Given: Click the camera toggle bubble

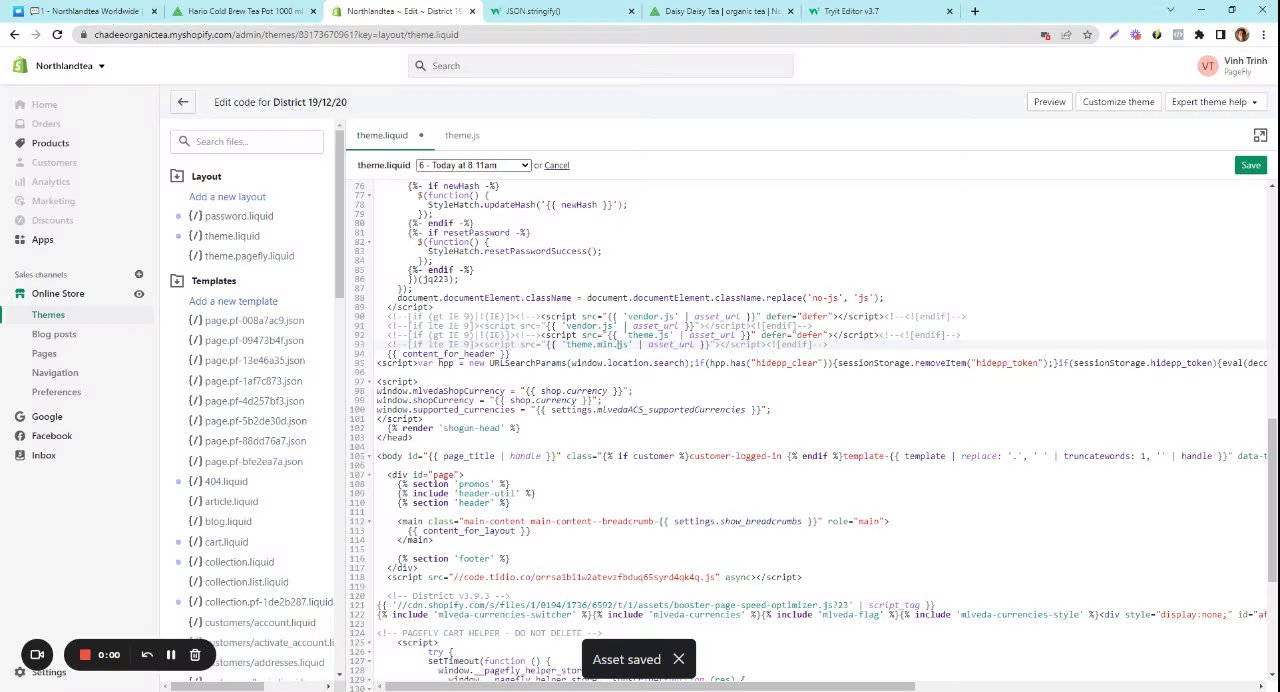Looking at the screenshot, I should click(37, 655).
